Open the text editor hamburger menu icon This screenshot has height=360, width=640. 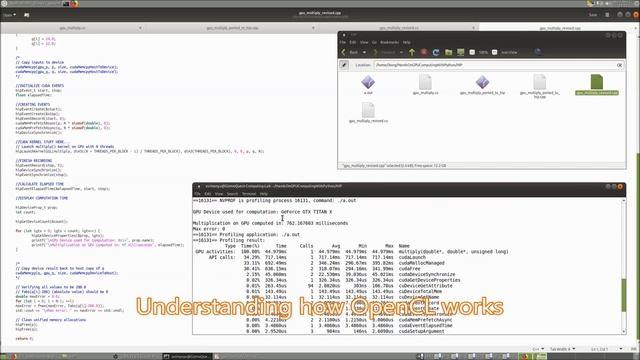pos(607,15)
